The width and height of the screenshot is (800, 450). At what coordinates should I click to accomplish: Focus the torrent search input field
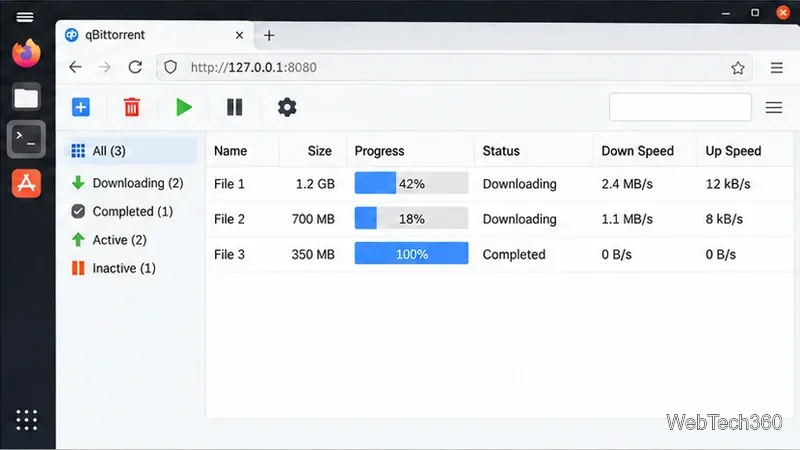[x=680, y=107]
